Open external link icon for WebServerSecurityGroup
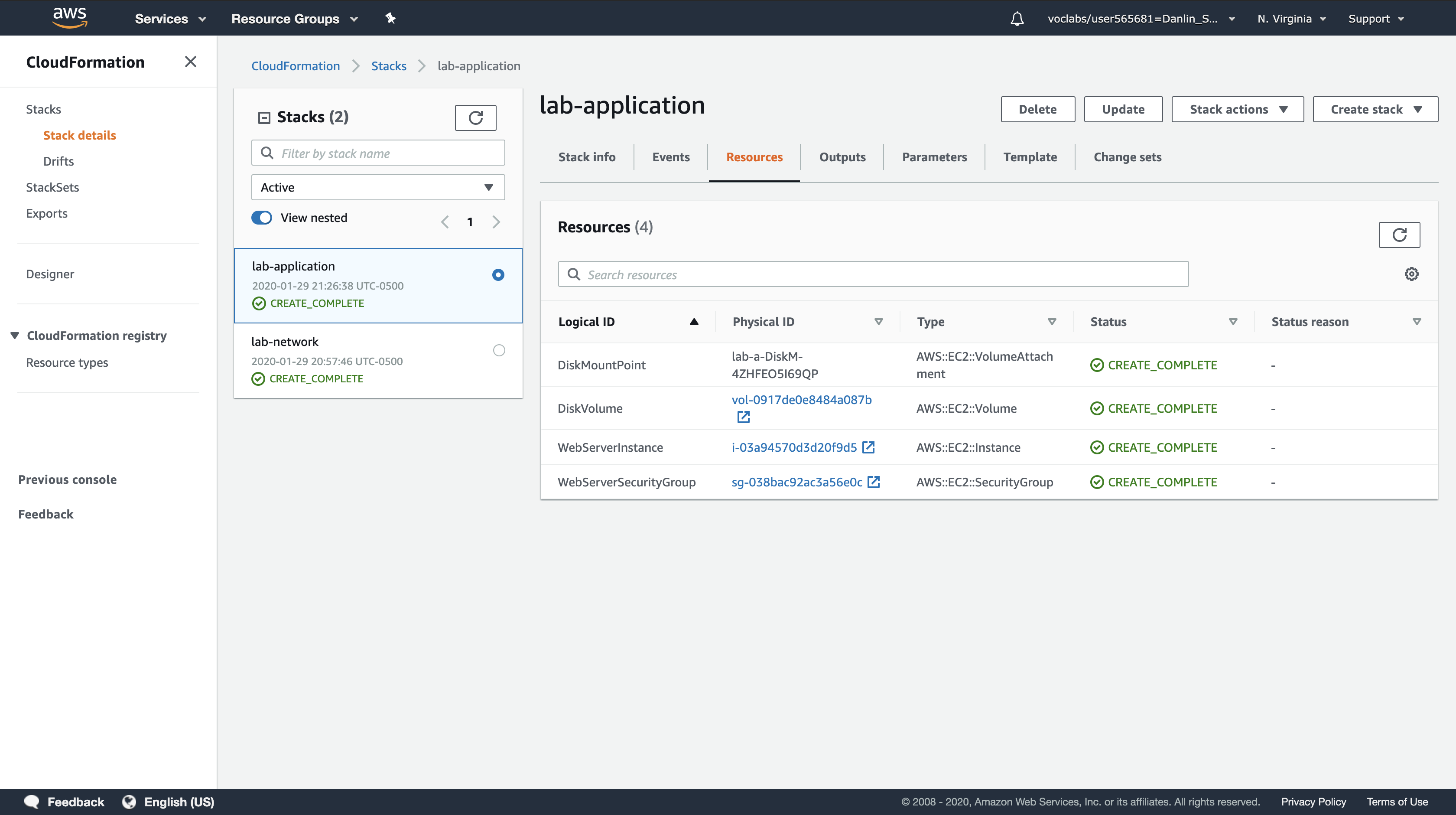The height and width of the screenshot is (815, 1456). click(x=874, y=482)
